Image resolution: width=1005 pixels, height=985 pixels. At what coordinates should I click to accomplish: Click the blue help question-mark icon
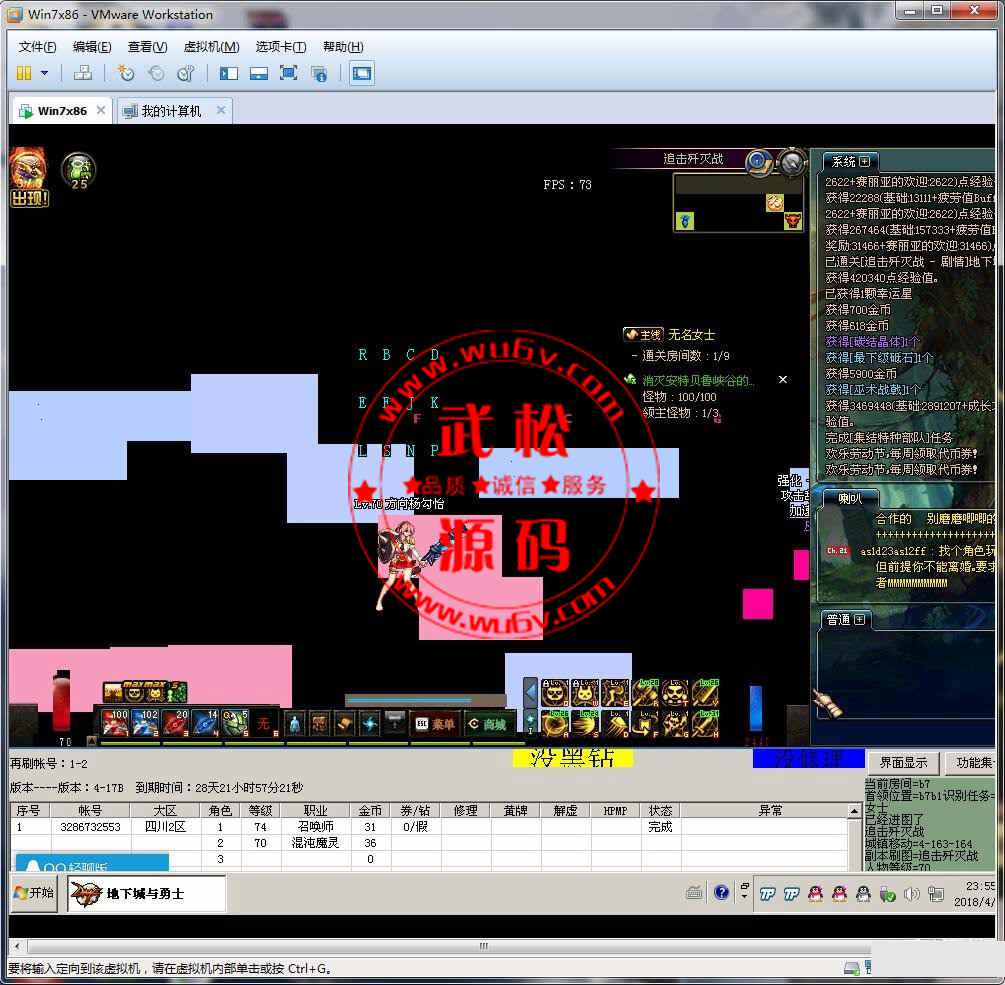pos(721,893)
